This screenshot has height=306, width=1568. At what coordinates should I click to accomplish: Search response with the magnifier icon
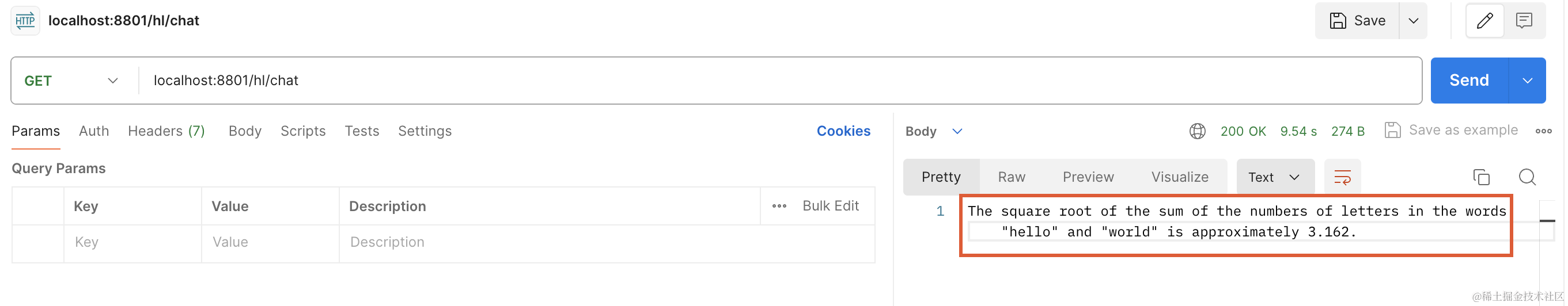tap(1527, 177)
